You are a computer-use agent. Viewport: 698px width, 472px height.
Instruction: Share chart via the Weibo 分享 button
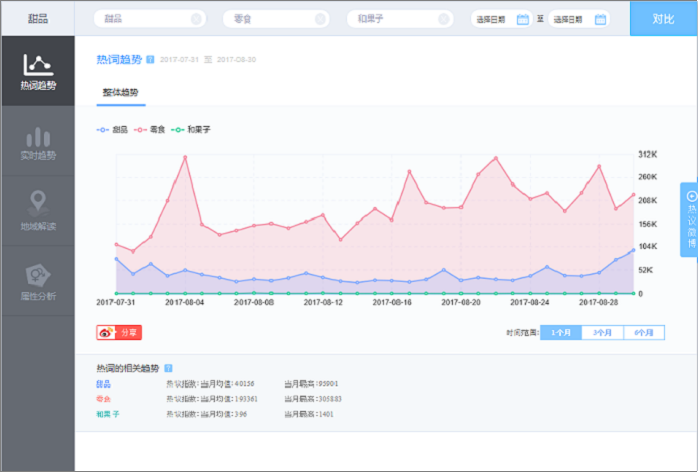(x=119, y=332)
